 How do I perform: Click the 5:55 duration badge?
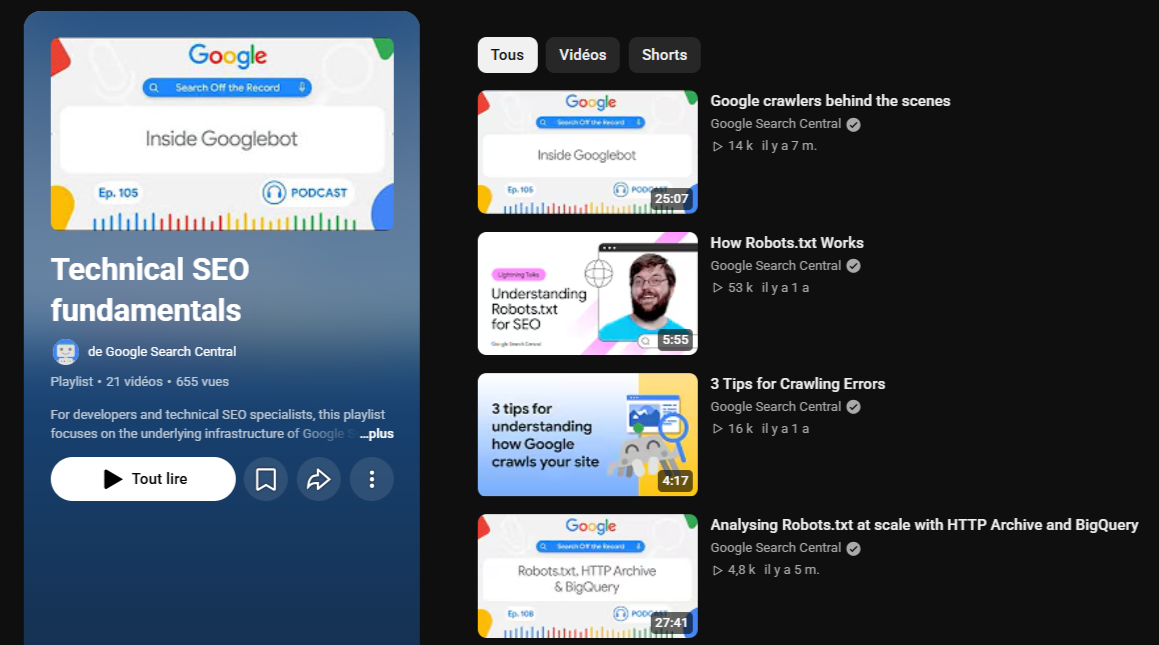[x=676, y=340]
